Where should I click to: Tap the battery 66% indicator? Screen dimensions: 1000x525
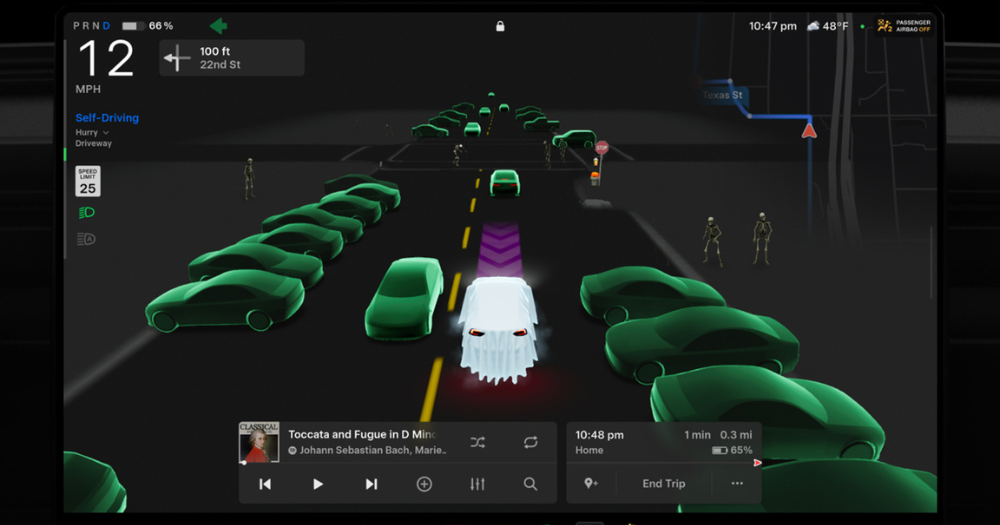[x=147, y=26]
